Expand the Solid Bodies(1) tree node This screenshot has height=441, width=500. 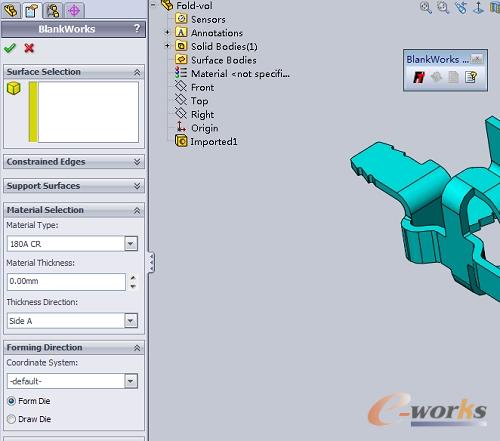pos(167,46)
